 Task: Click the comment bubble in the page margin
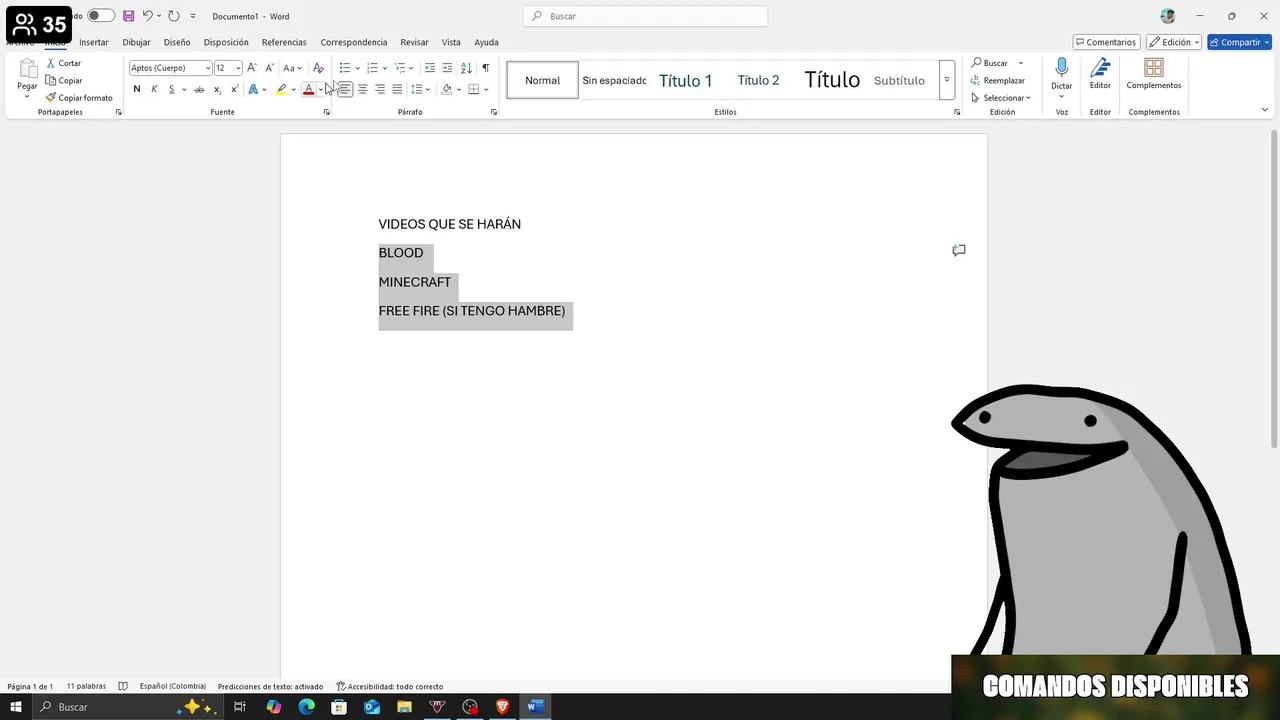[x=959, y=250]
